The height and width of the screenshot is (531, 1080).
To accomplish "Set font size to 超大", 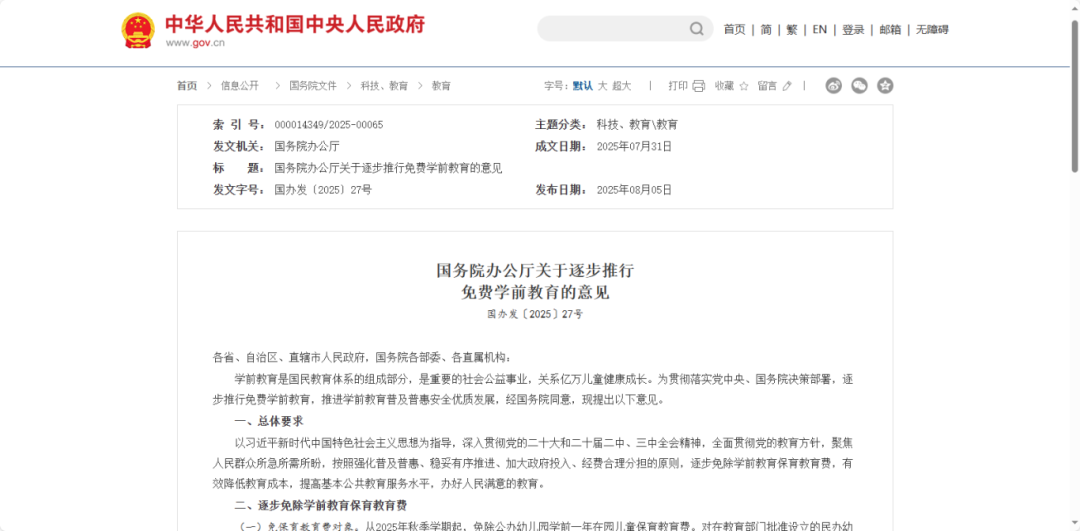I will point(621,86).
